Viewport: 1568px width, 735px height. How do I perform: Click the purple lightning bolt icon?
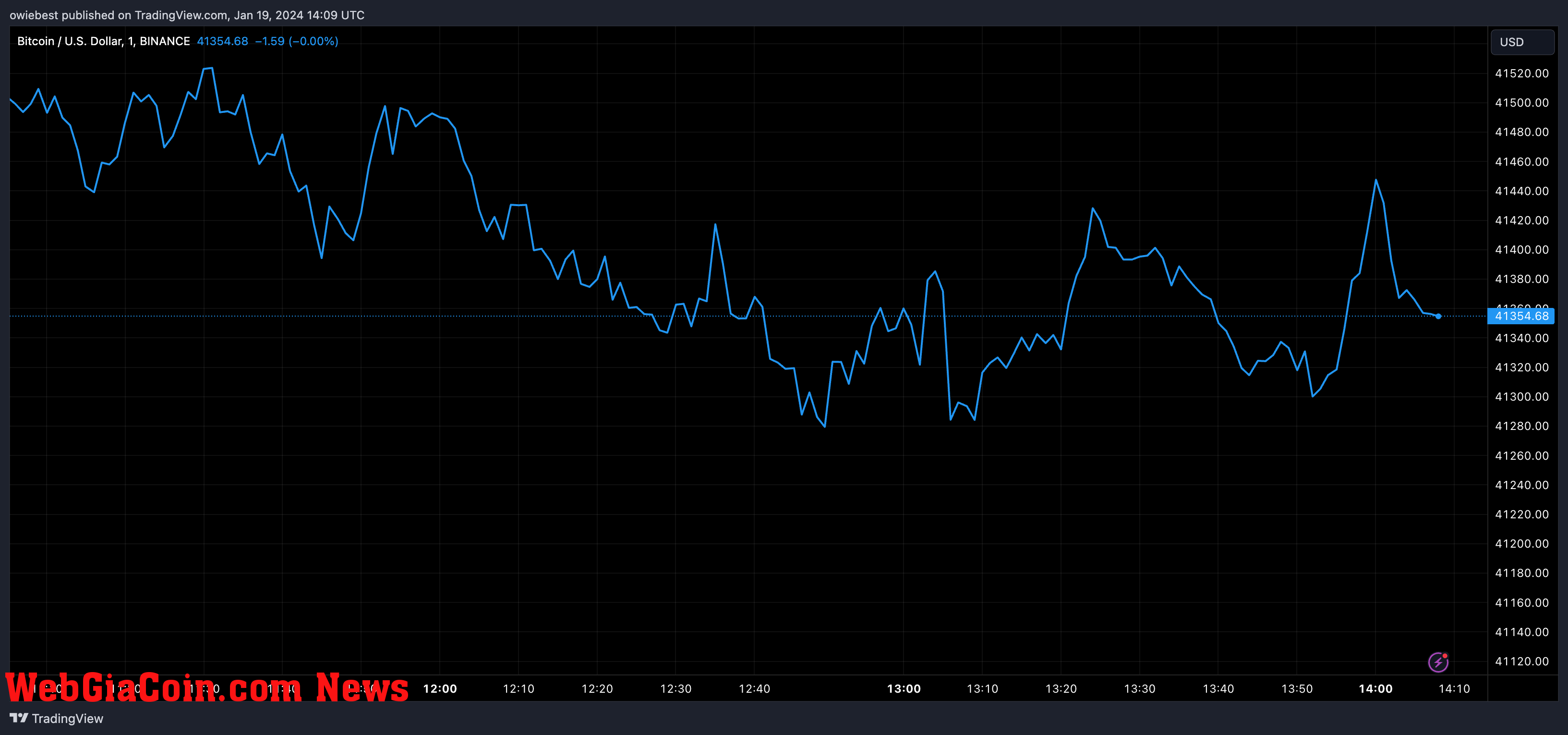[1438, 662]
